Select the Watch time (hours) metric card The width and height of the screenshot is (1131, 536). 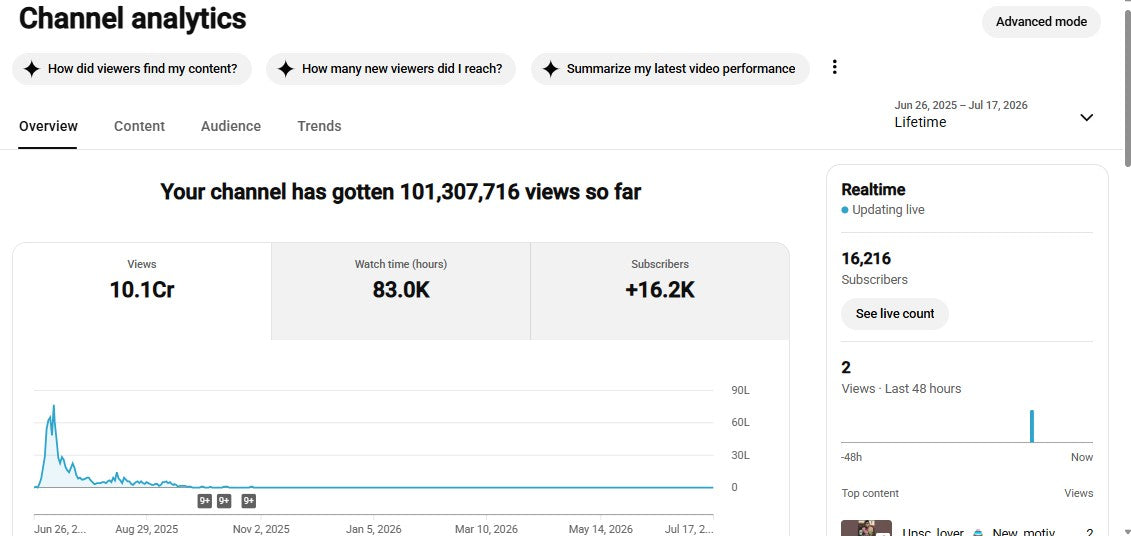[401, 291]
